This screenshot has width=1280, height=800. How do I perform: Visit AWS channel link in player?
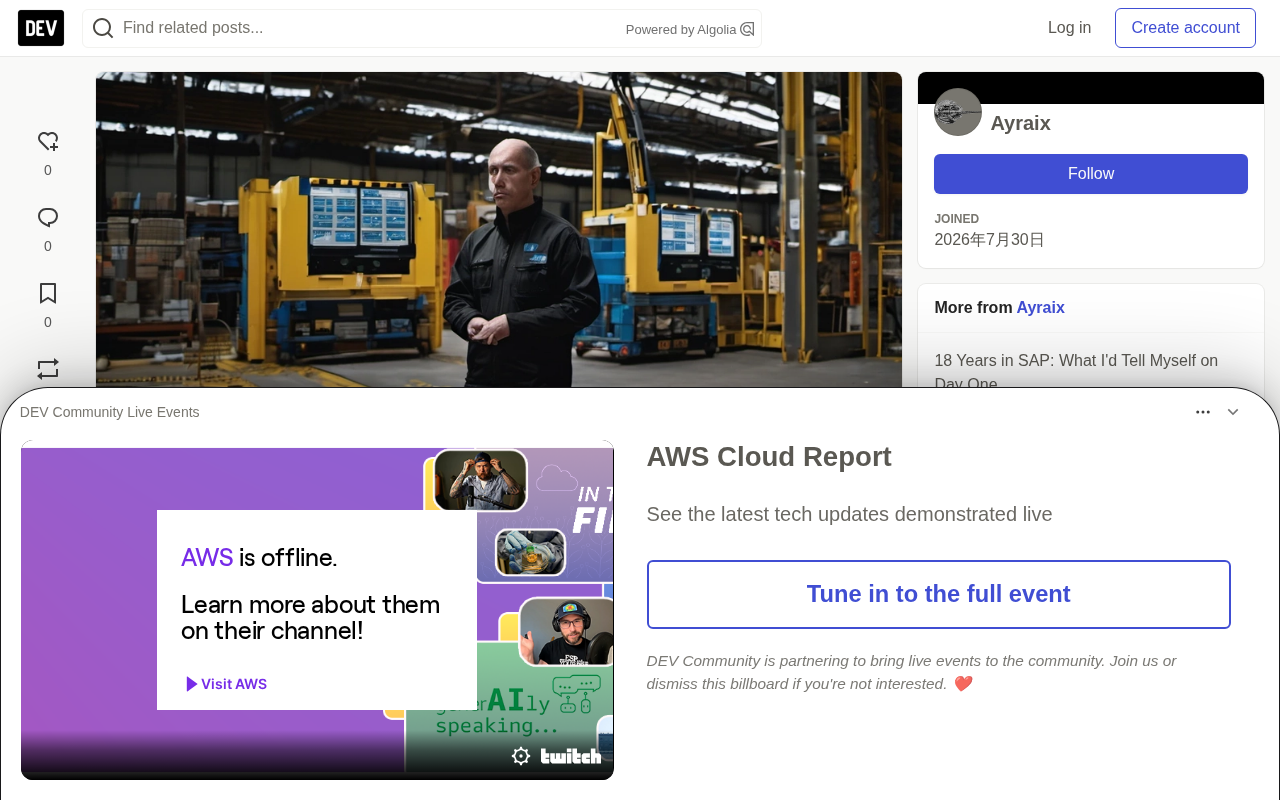tap(226, 684)
